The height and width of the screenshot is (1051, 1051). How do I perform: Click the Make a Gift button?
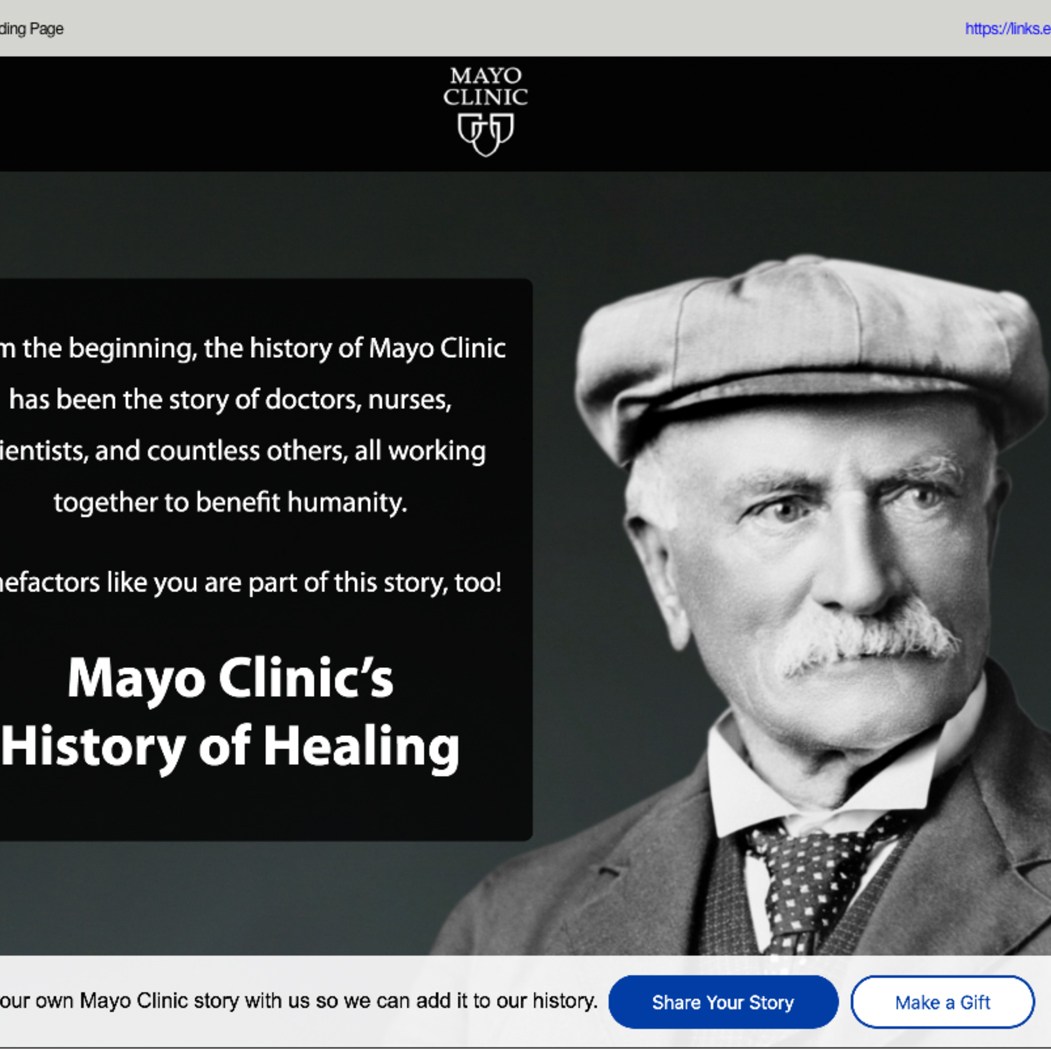[x=942, y=1002]
